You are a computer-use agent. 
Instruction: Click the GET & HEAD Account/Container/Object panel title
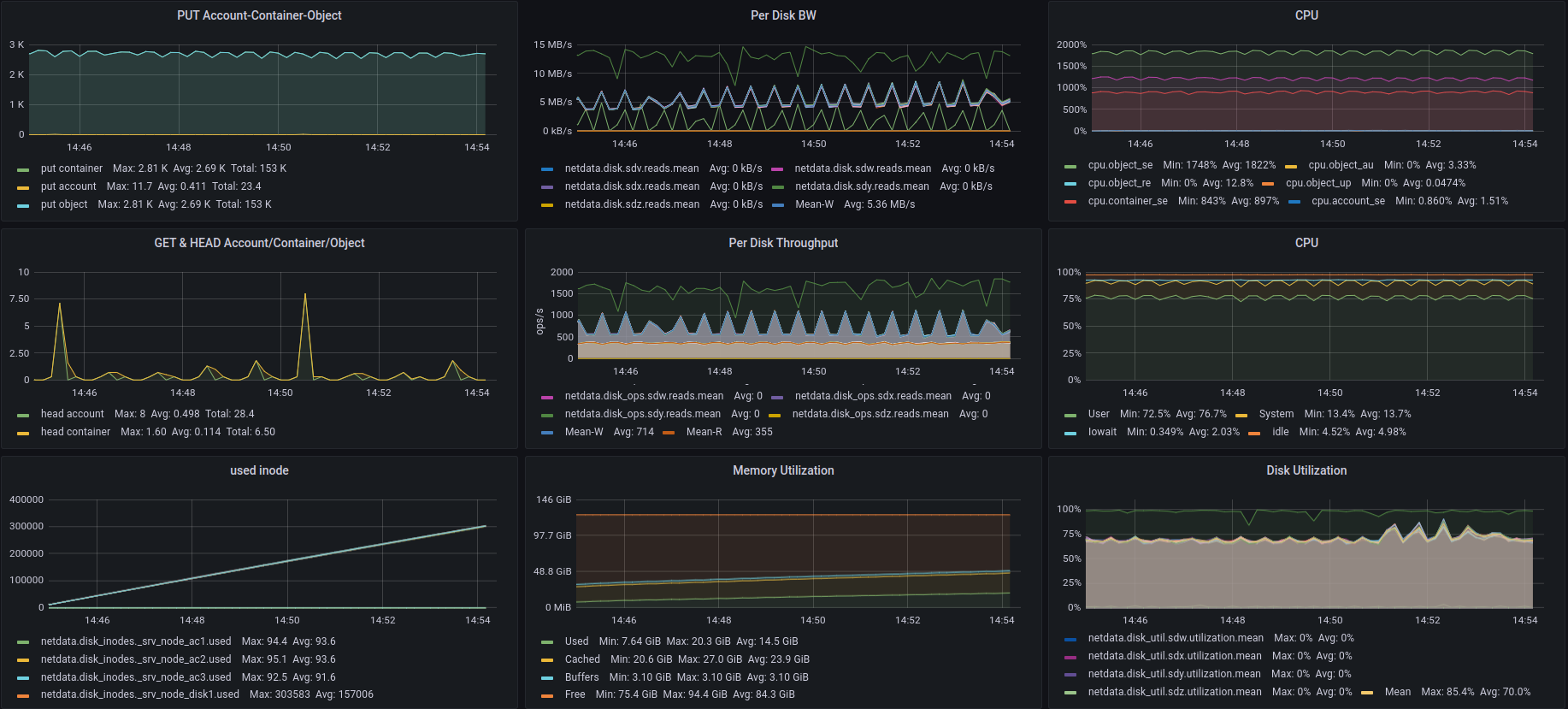coord(259,243)
